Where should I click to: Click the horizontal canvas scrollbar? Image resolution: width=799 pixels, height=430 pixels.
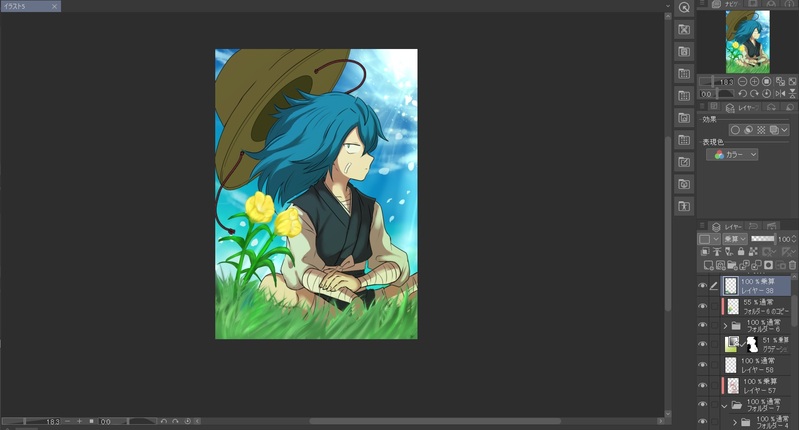click(435, 421)
